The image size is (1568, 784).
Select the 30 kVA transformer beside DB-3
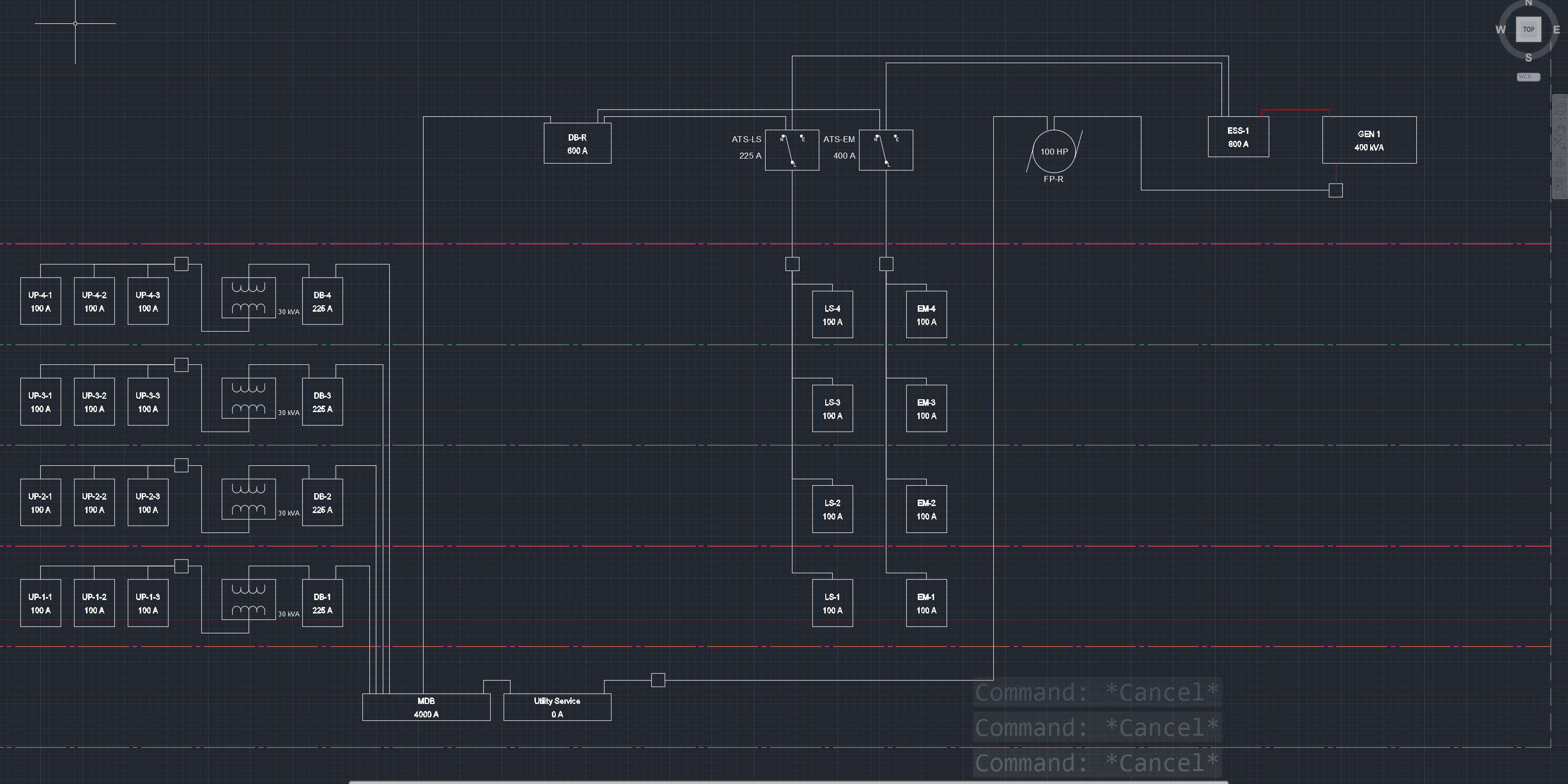(249, 398)
